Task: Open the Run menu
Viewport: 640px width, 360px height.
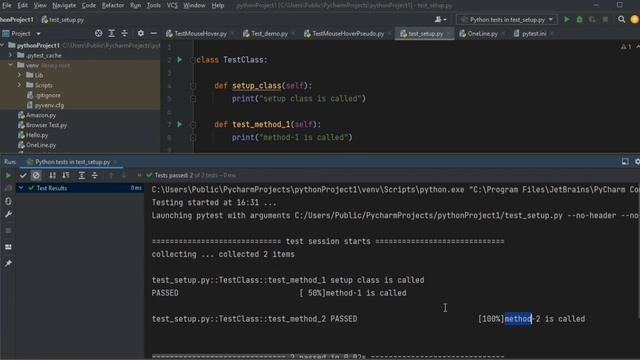Action: click(136, 5)
